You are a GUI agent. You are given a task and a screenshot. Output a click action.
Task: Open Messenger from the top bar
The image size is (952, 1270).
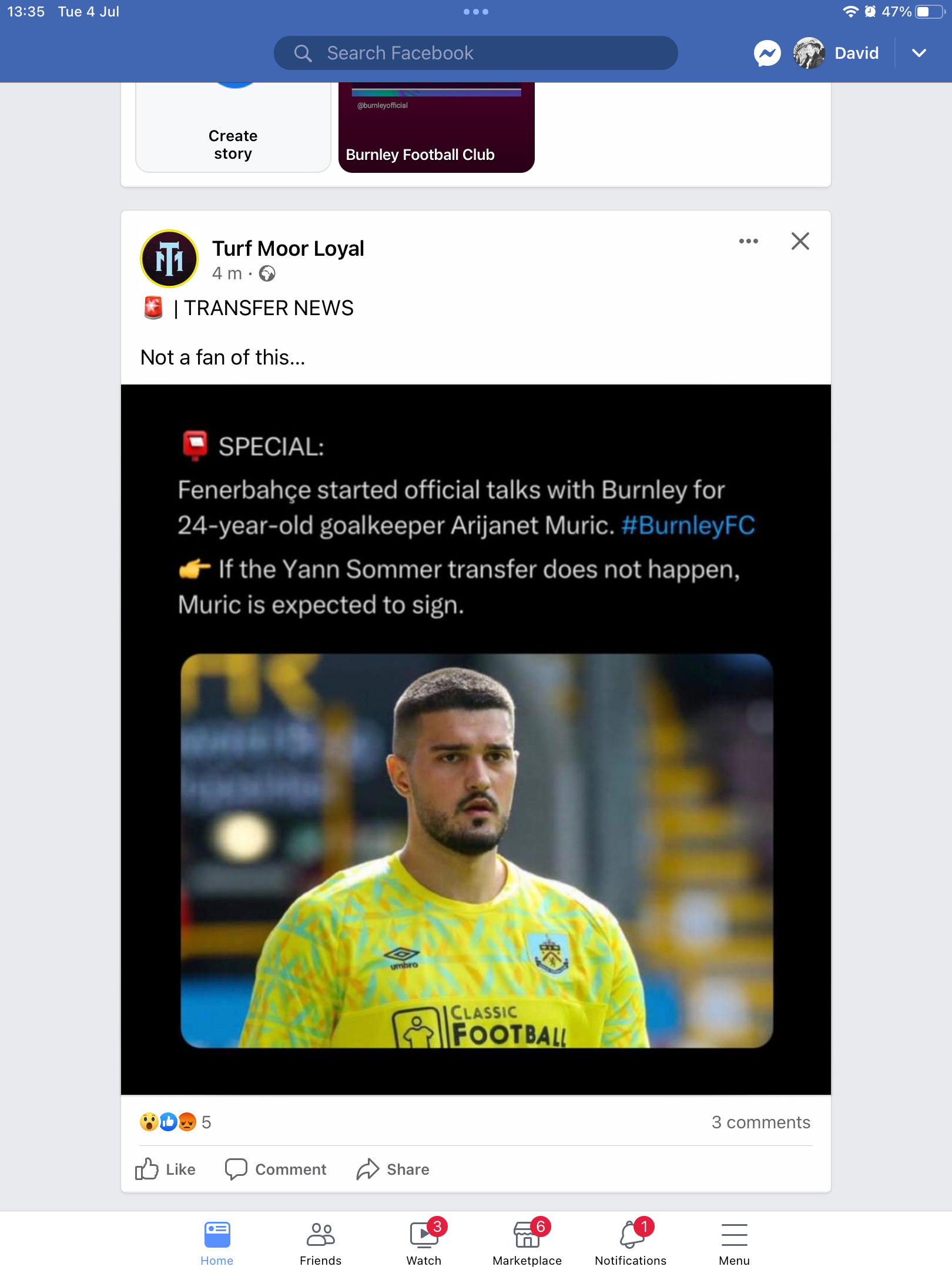767,54
